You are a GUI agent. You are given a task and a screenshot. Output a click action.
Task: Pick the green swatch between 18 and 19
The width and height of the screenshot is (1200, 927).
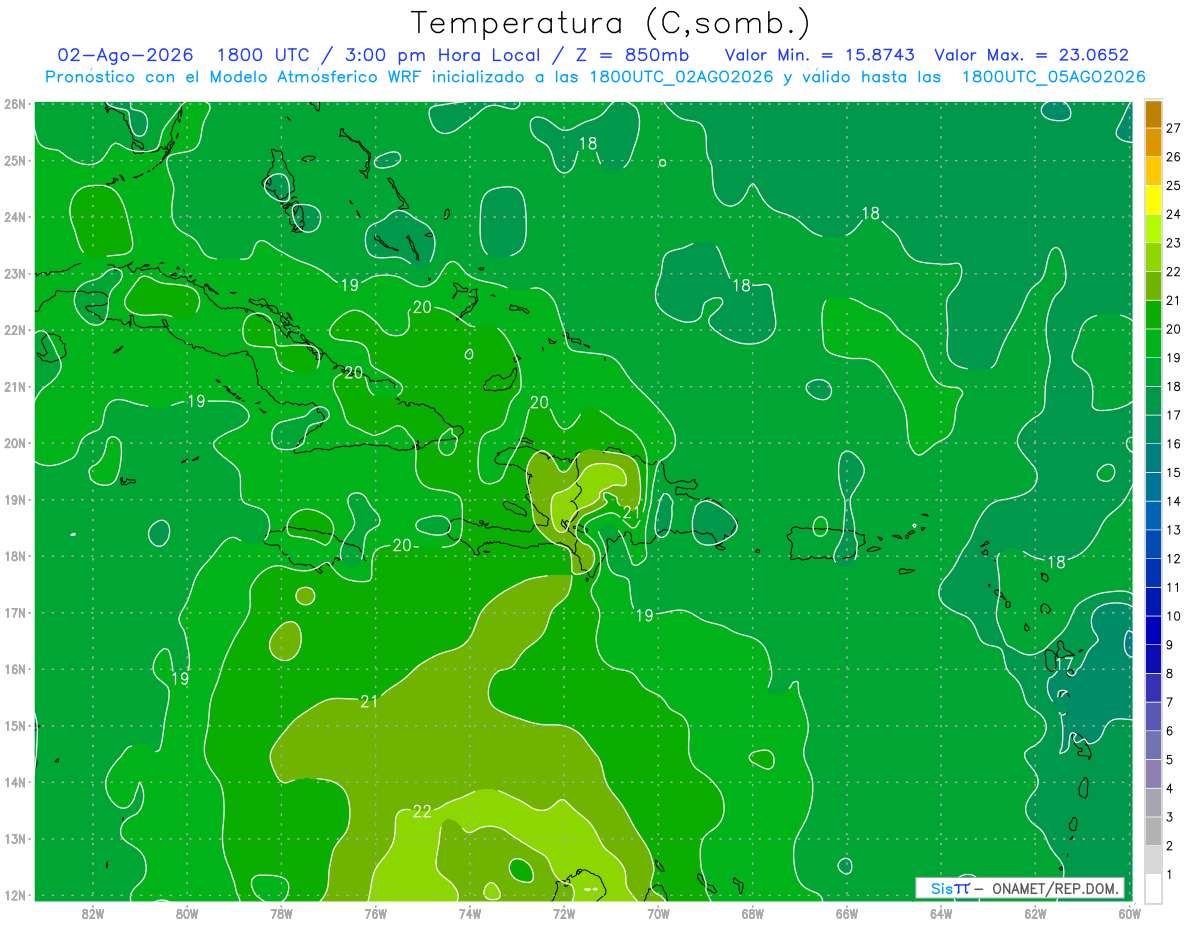(x=1153, y=372)
